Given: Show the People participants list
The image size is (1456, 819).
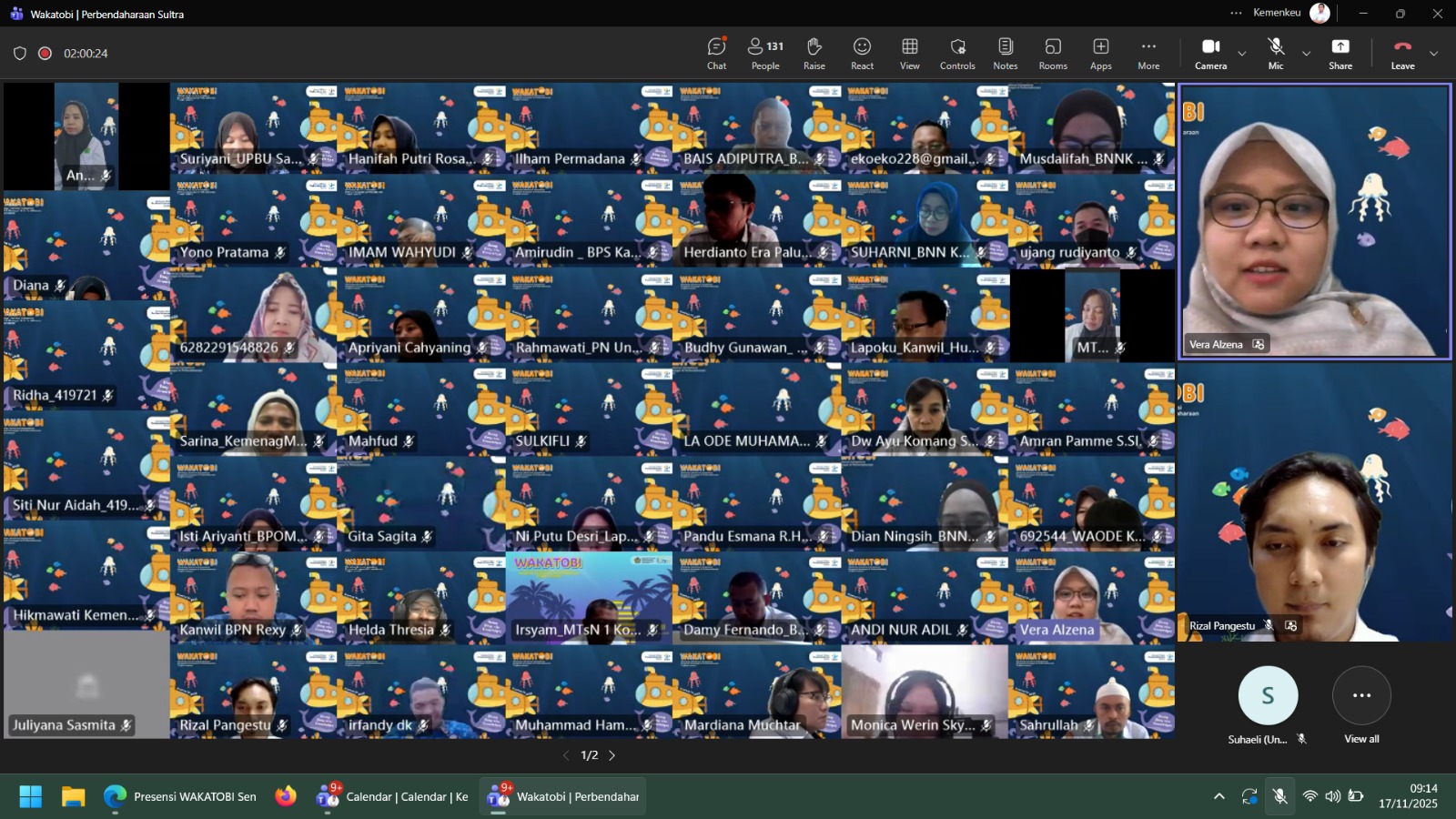Looking at the screenshot, I should coord(764,53).
